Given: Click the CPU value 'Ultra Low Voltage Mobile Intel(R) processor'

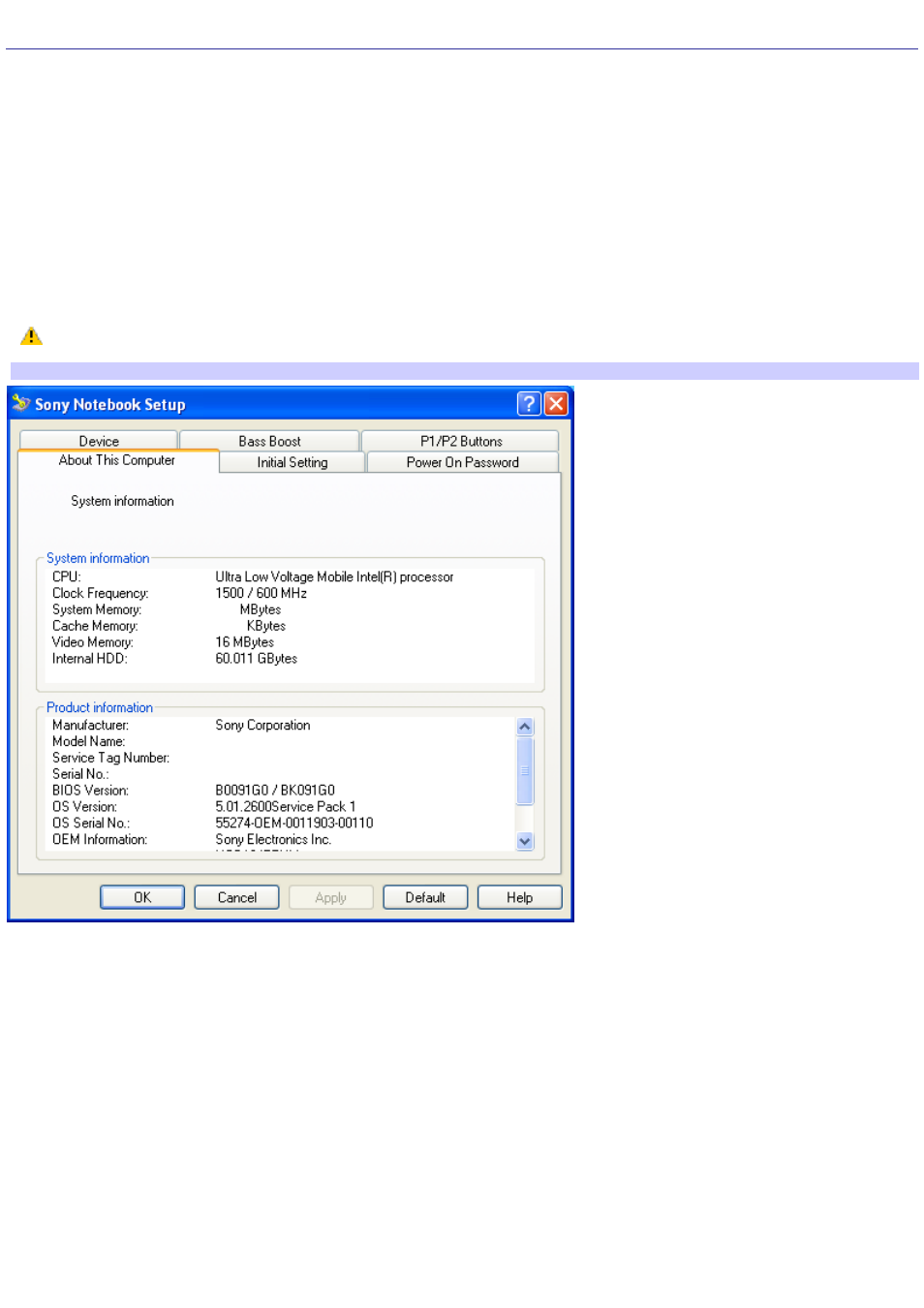Looking at the screenshot, I should click(334, 576).
